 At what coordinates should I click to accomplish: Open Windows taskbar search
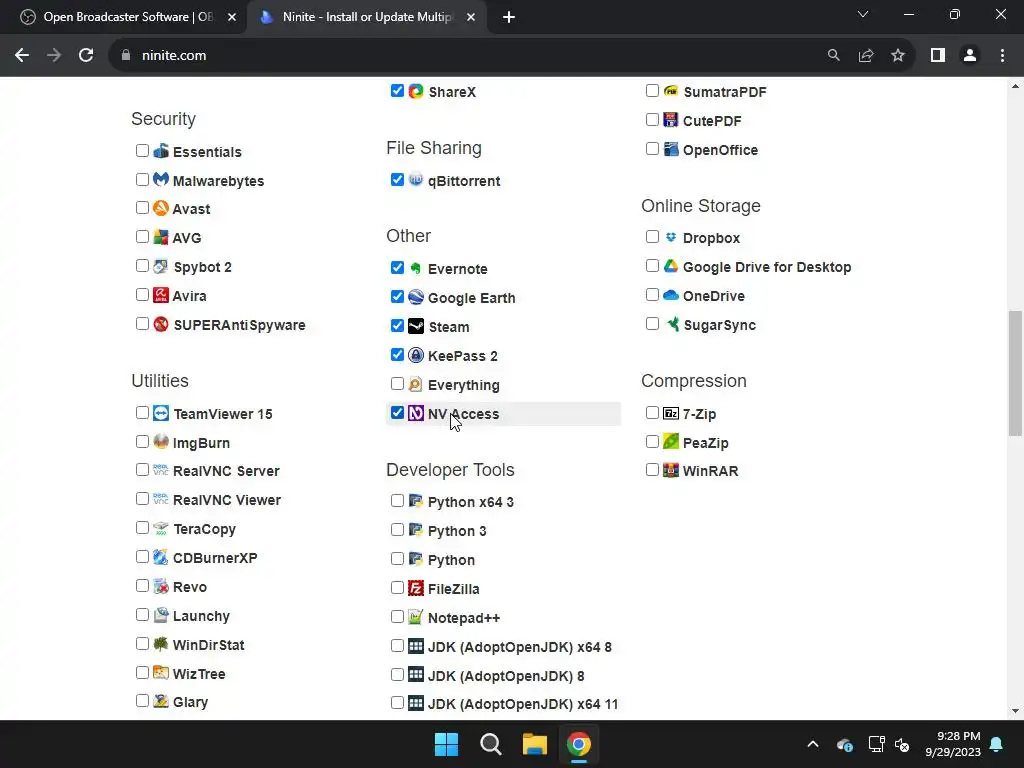(x=490, y=744)
